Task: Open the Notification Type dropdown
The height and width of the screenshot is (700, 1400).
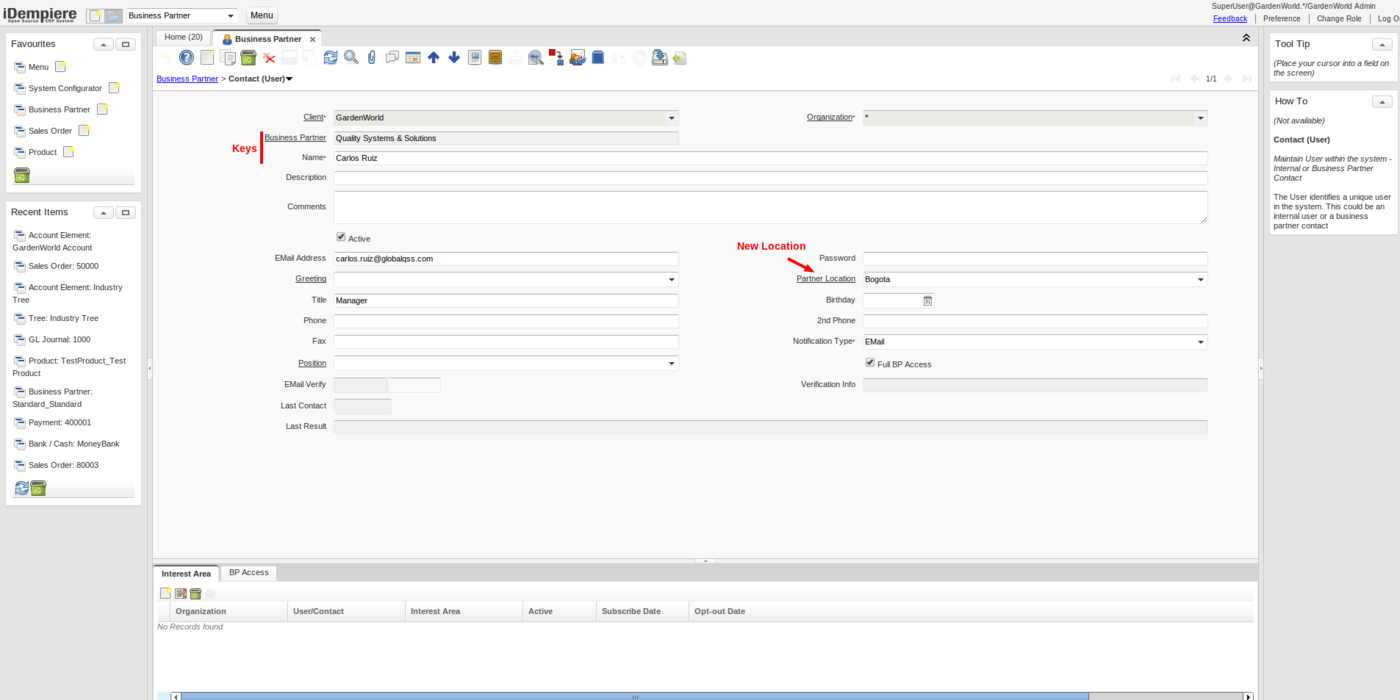Action: (1200, 342)
